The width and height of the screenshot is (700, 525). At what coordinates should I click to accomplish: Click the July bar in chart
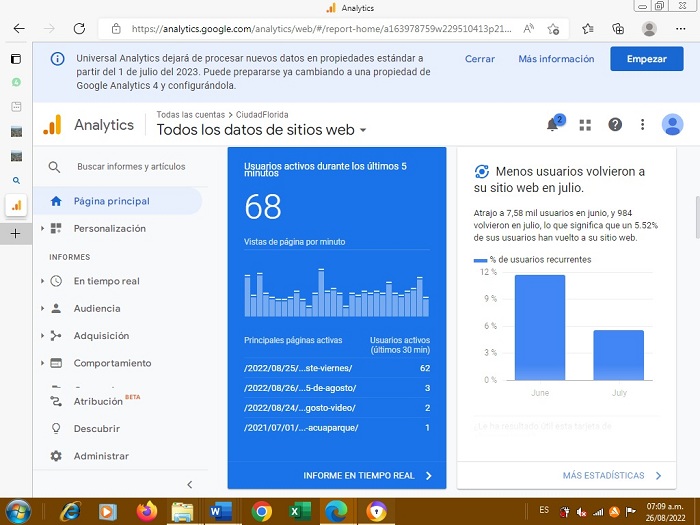tap(618, 355)
